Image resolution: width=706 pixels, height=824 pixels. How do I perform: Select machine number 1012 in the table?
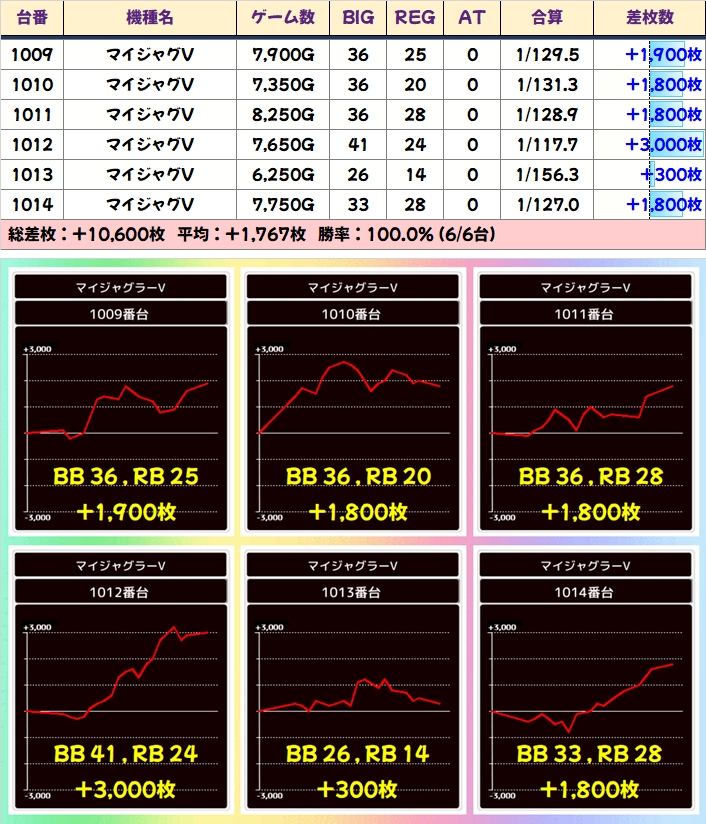pos(32,145)
